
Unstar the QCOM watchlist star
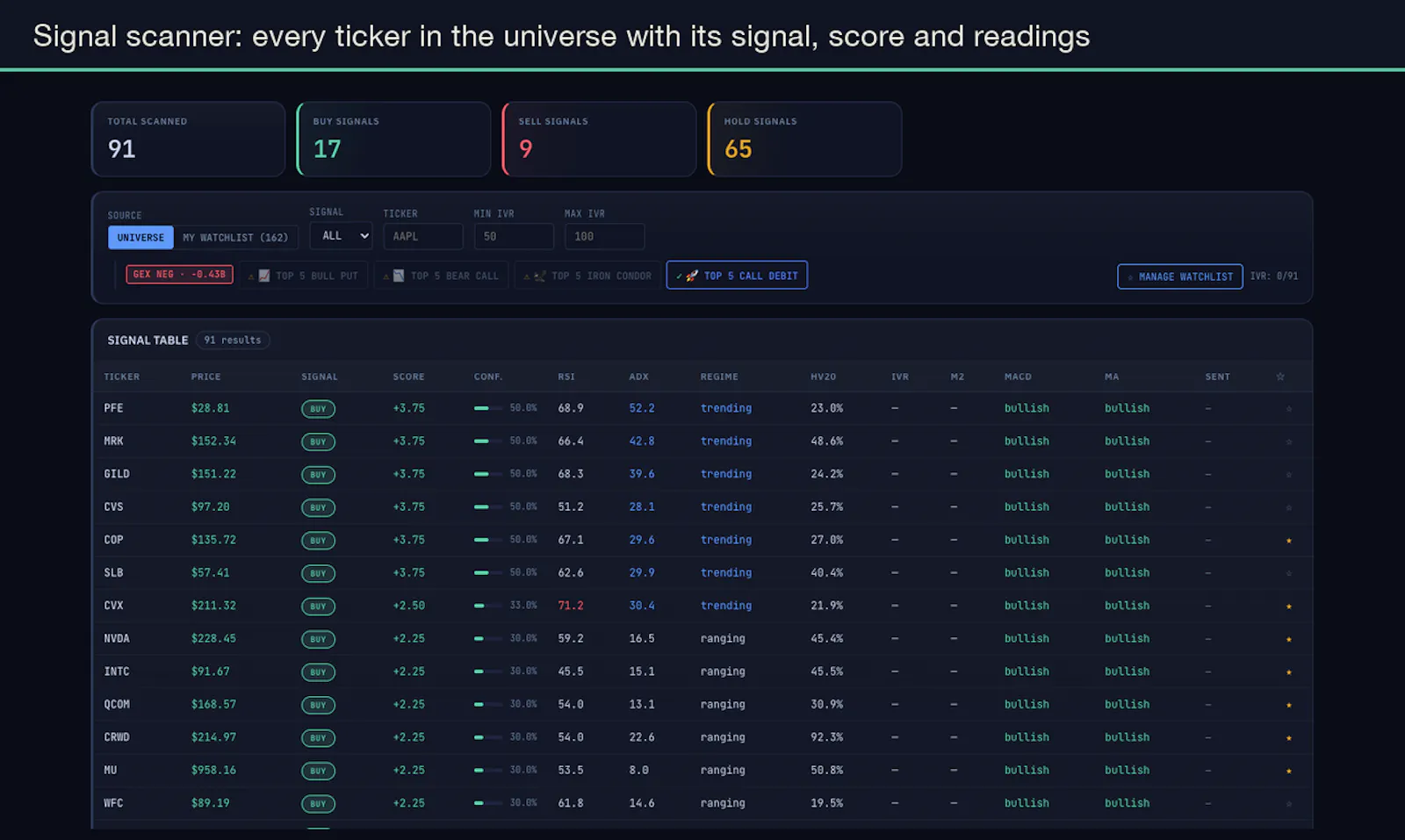pyautogui.click(x=1288, y=705)
